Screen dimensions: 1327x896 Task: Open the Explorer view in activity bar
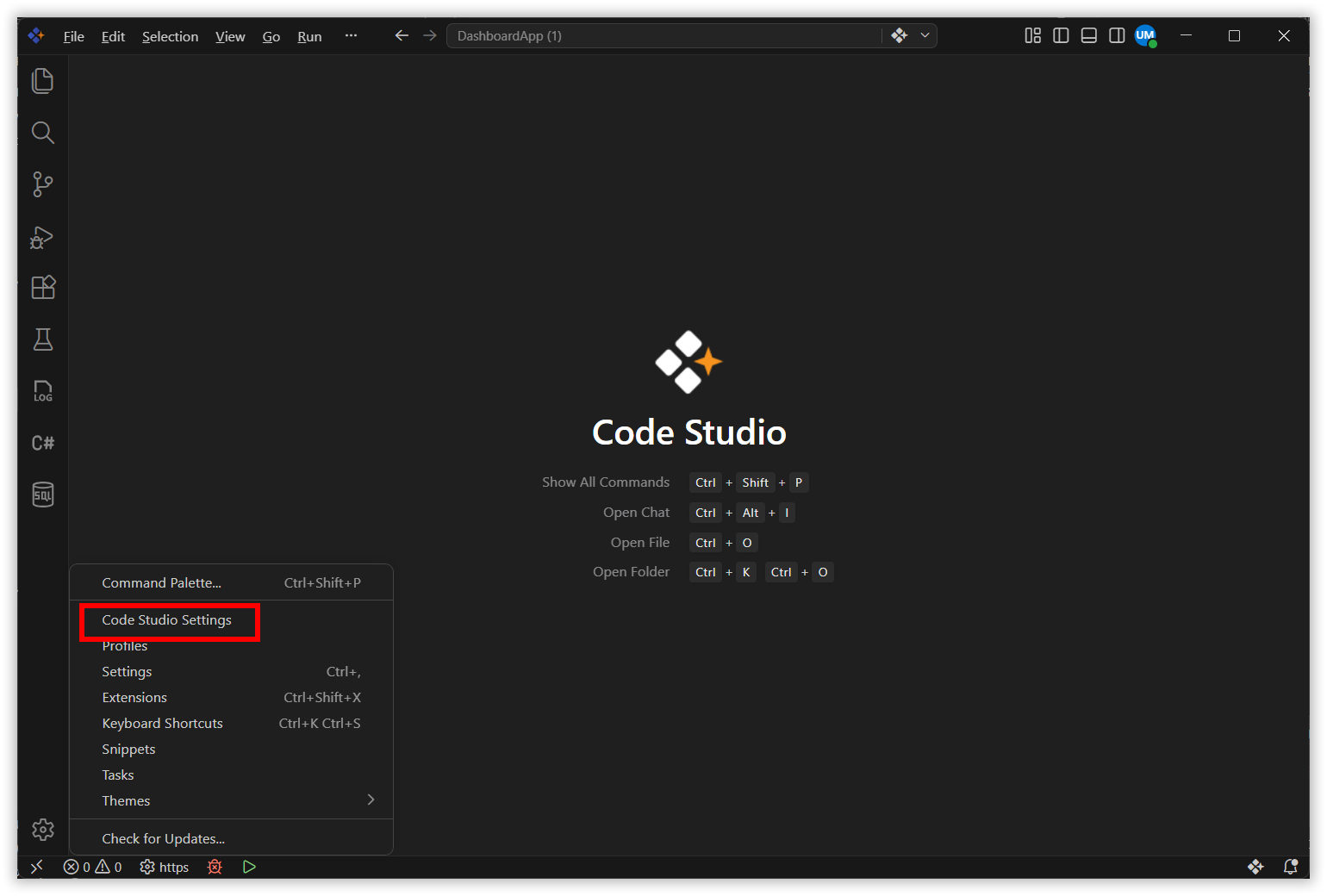coord(42,81)
